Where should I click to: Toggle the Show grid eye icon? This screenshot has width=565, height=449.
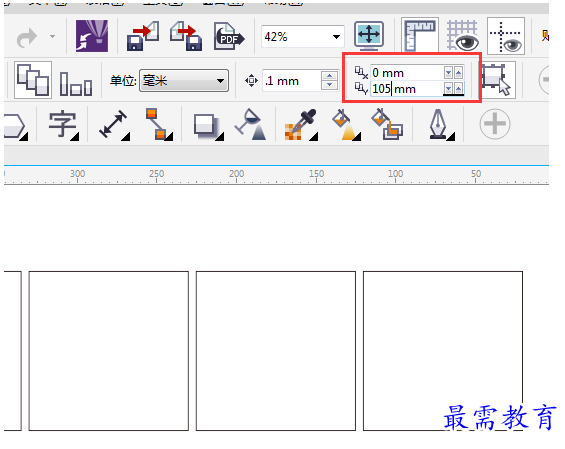coord(463,35)
